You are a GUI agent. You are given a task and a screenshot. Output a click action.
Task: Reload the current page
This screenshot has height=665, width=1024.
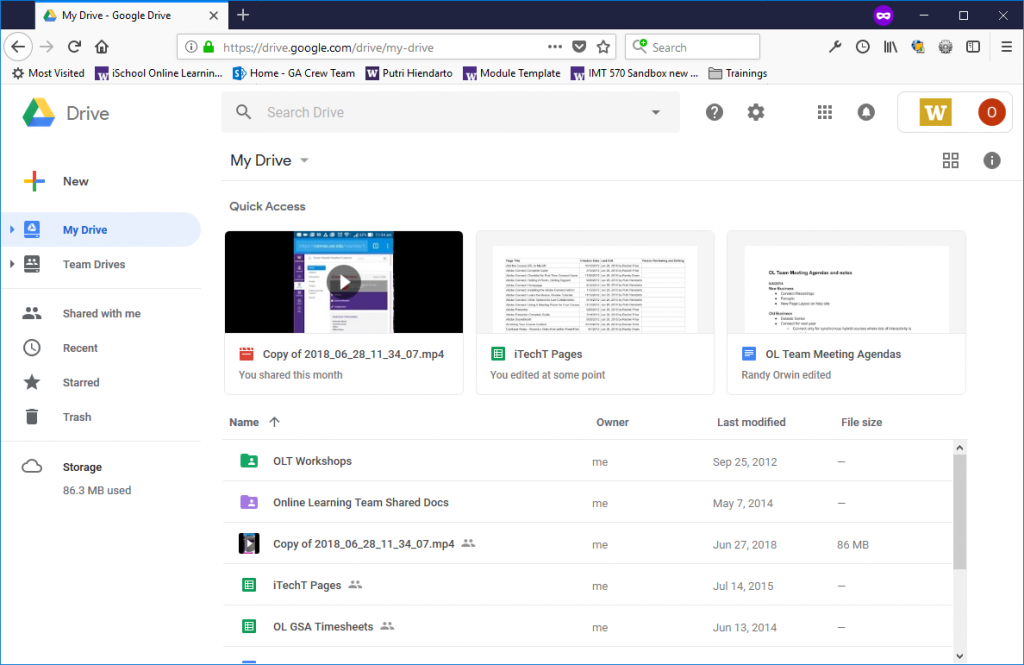(74, 47)
